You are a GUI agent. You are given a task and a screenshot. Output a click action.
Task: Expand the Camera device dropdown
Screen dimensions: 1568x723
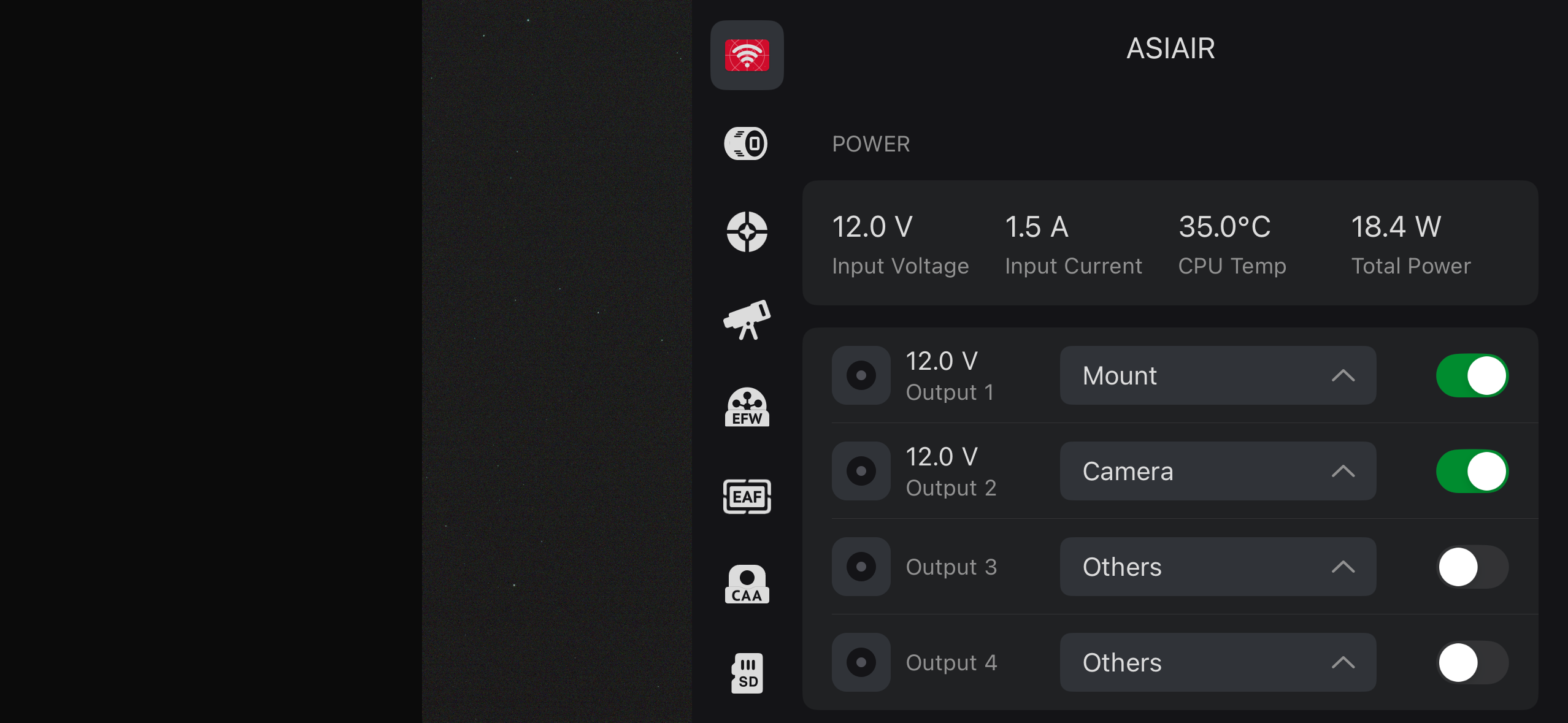pos(1218,471)
